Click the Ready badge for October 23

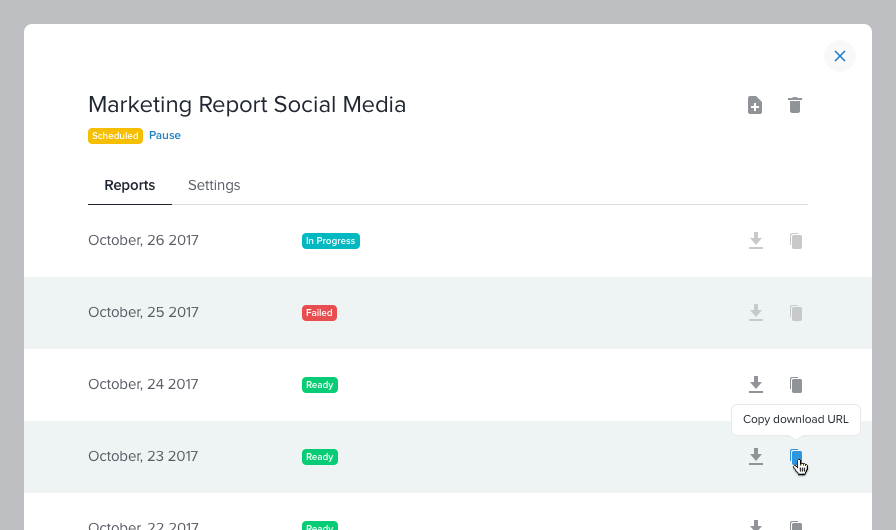click(x=320, y=457)
